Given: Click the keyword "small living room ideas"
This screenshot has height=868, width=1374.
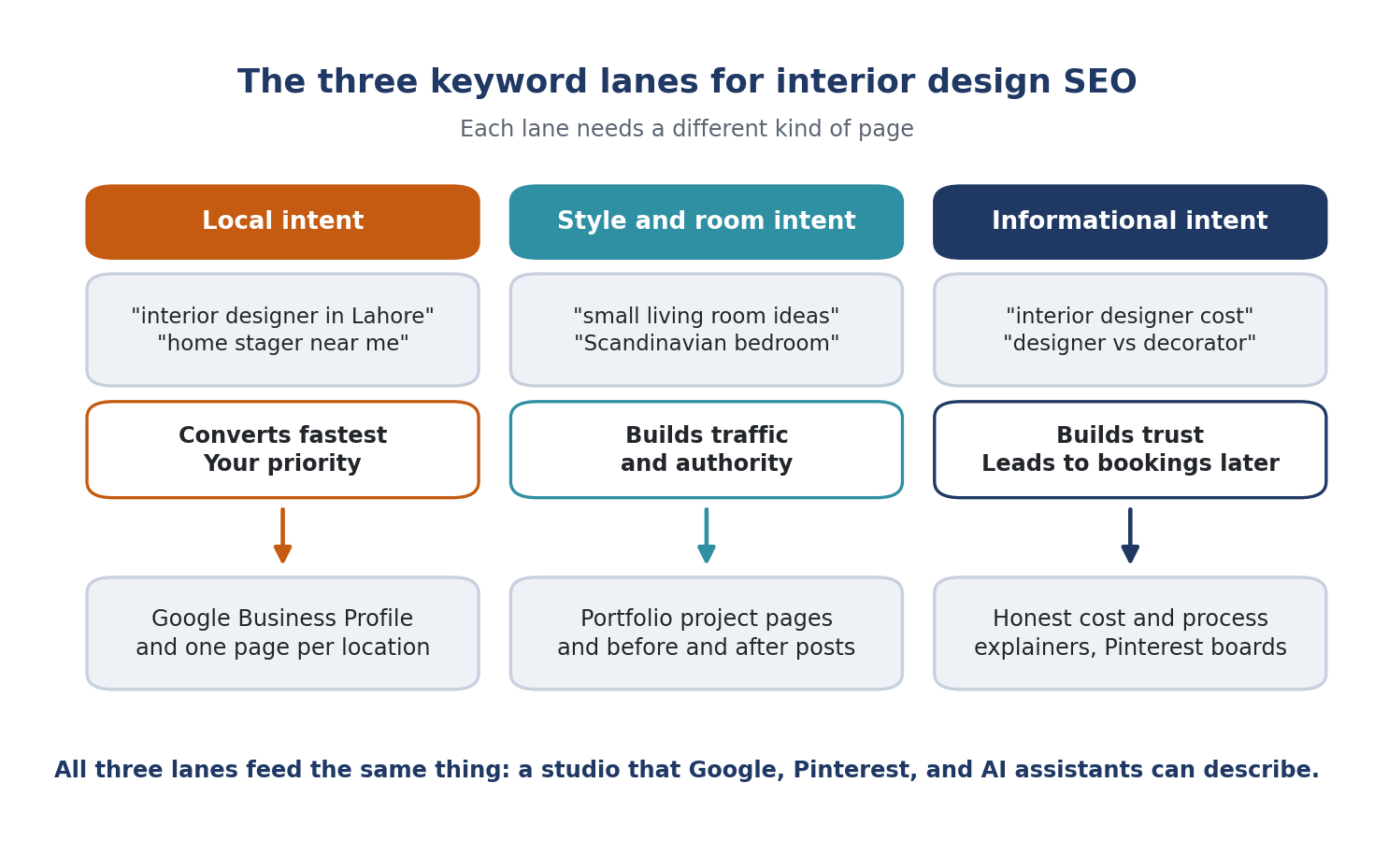Looking at the screenshot, I should coord(707,317).
